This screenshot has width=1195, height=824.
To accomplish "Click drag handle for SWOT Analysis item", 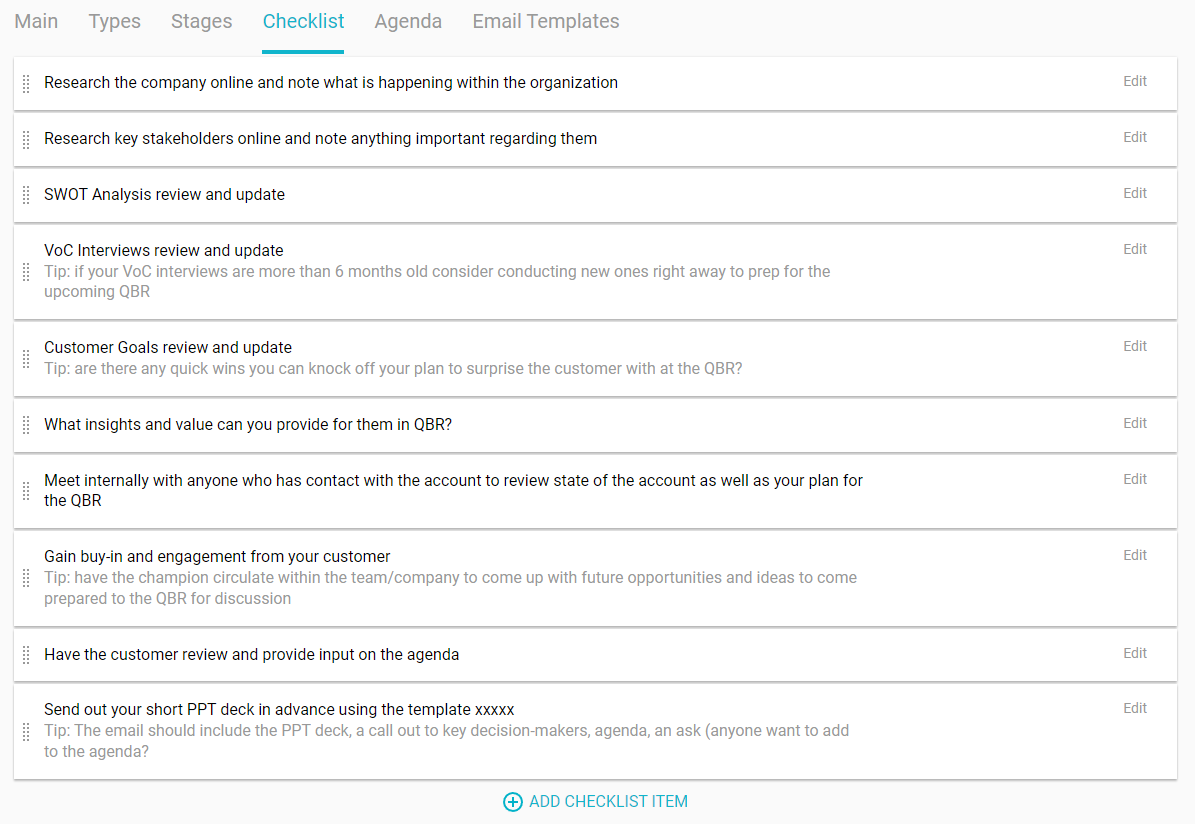I will coord(26,195).
